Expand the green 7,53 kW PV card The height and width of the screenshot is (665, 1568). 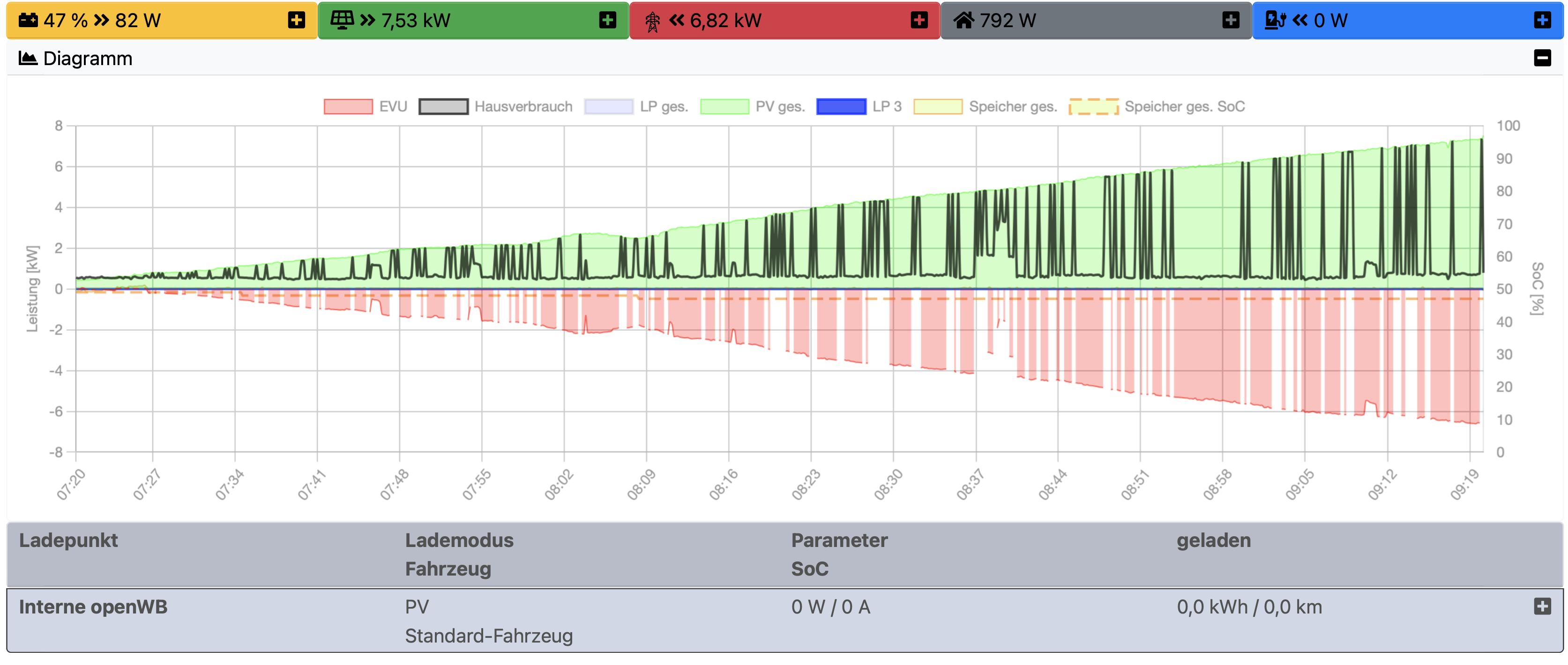tap(607, 21)
